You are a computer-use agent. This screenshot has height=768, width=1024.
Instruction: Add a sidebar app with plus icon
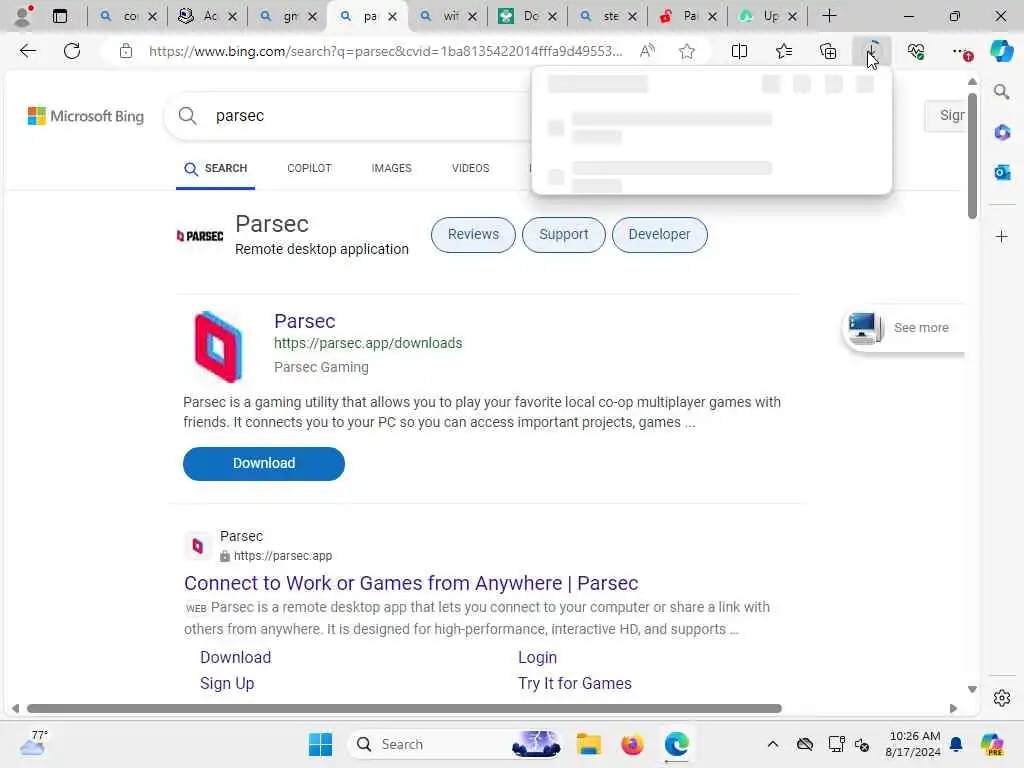(x=1002, y=236)
